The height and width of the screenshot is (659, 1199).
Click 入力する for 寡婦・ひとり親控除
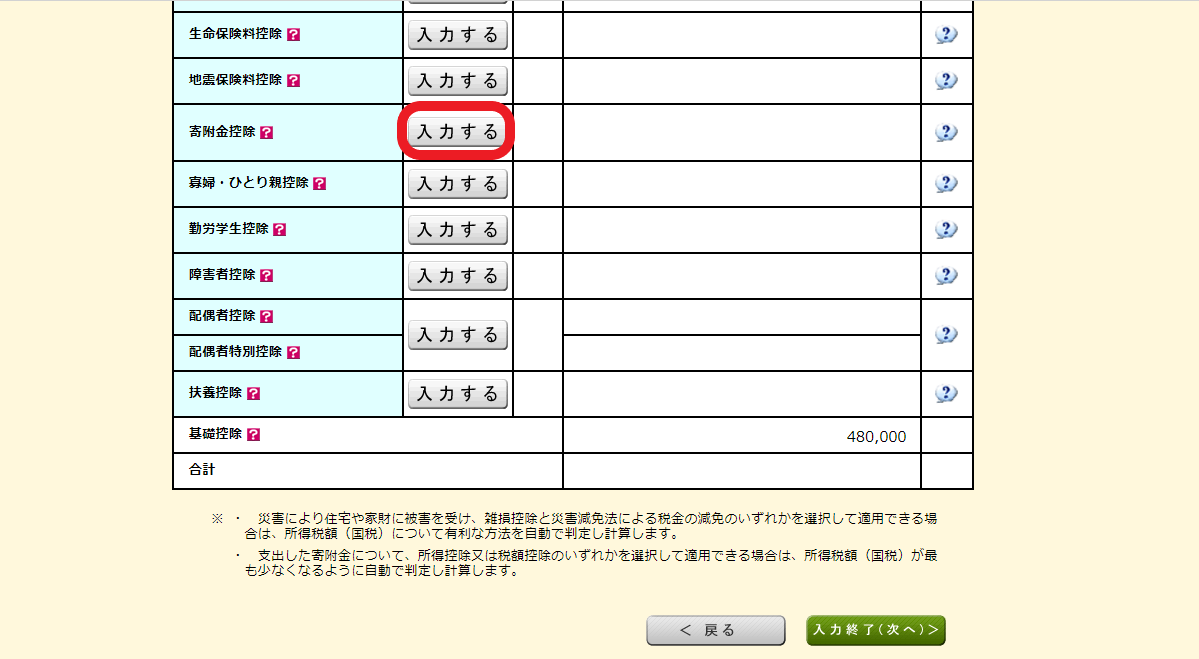click(x=457, y=184)
